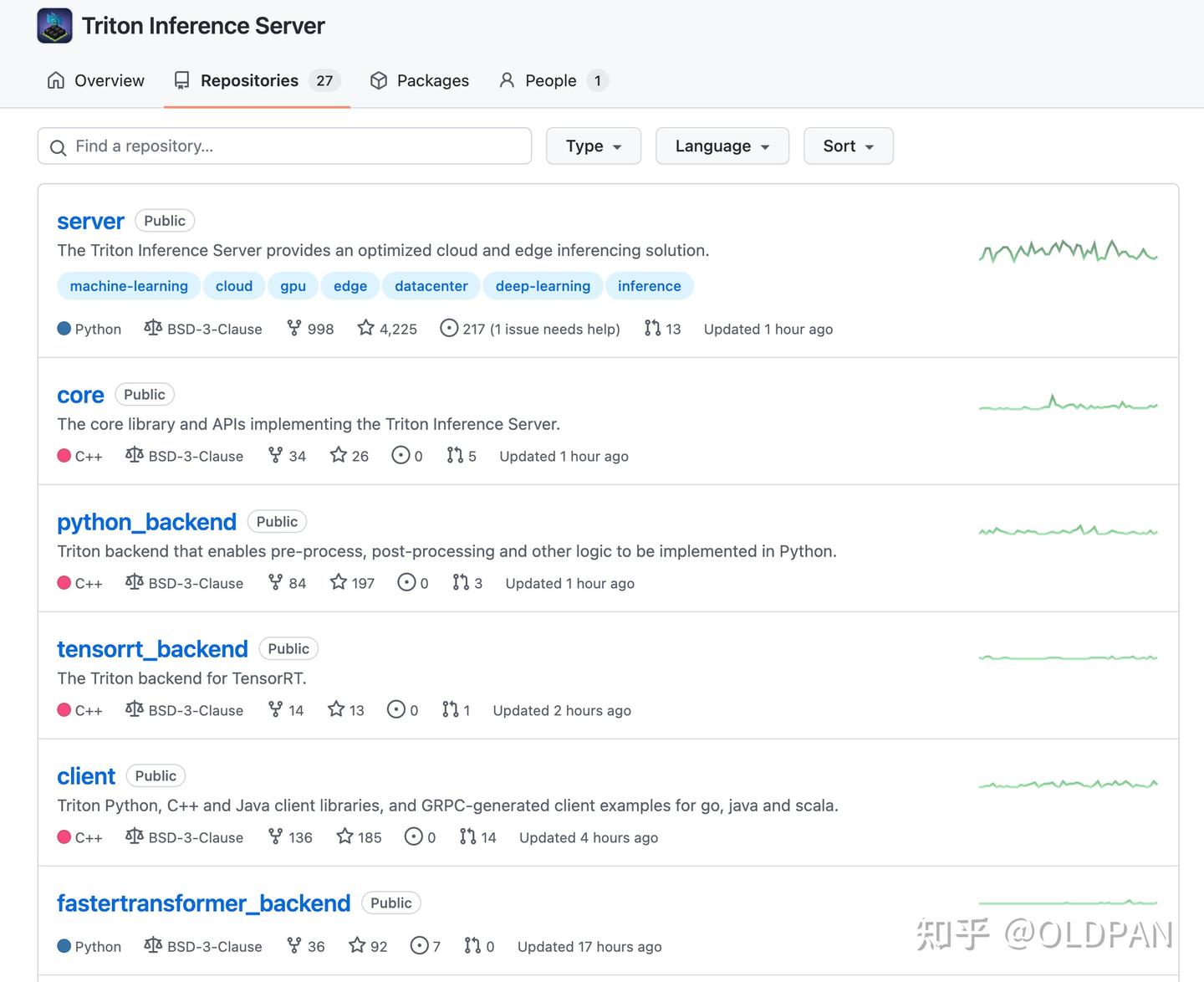Image resolution: width=1204 pixels, height=982 pixels.
Task: Open the Sort options dropdown
Action: 847,146
